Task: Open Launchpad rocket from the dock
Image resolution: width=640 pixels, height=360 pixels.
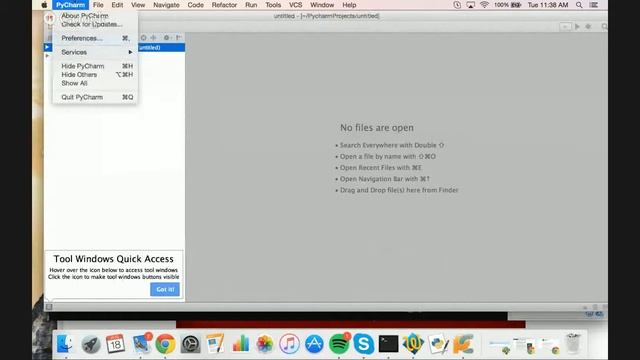Action: pos(91,344)
